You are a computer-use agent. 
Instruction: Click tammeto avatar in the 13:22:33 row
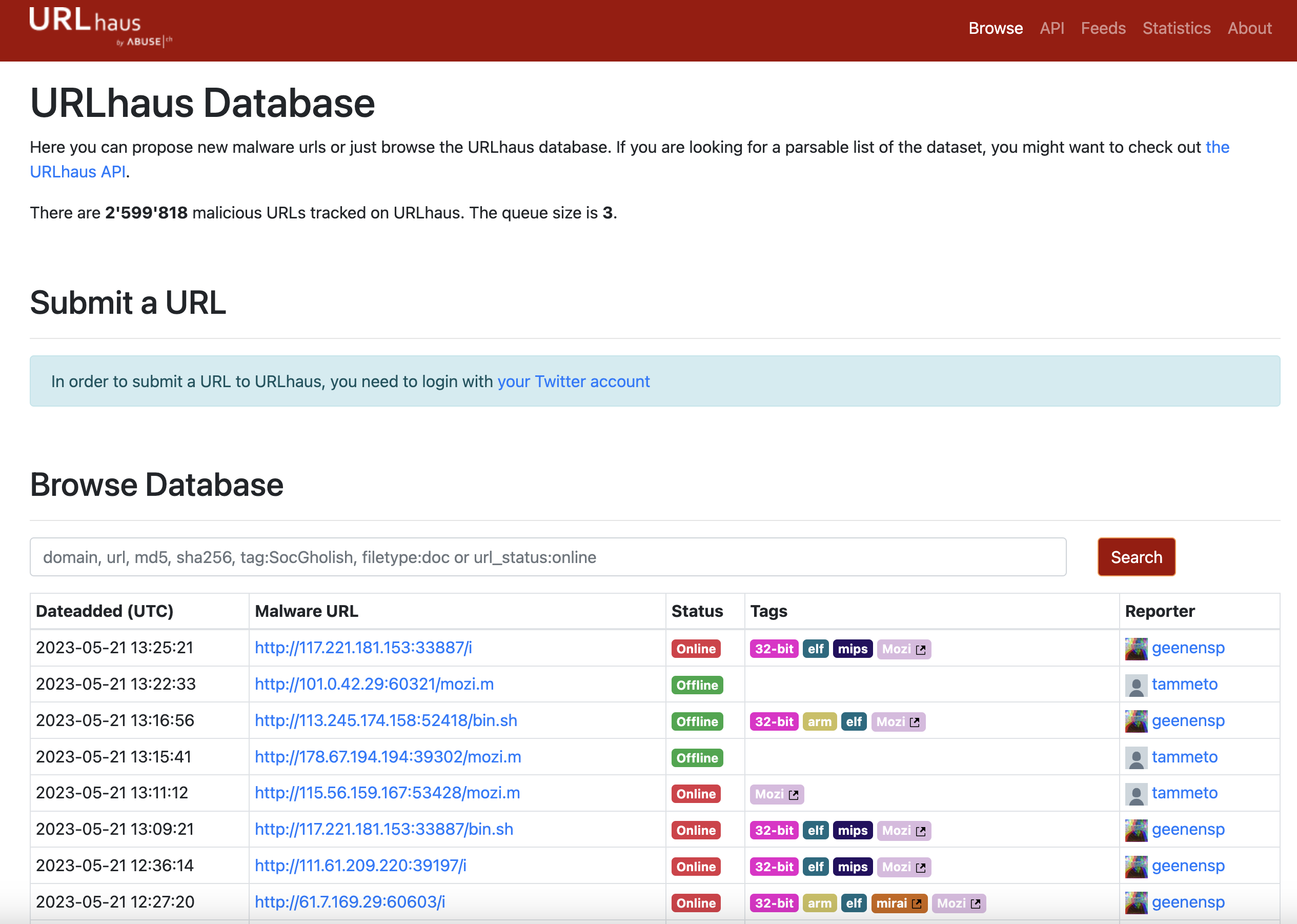coord(1136,685)
